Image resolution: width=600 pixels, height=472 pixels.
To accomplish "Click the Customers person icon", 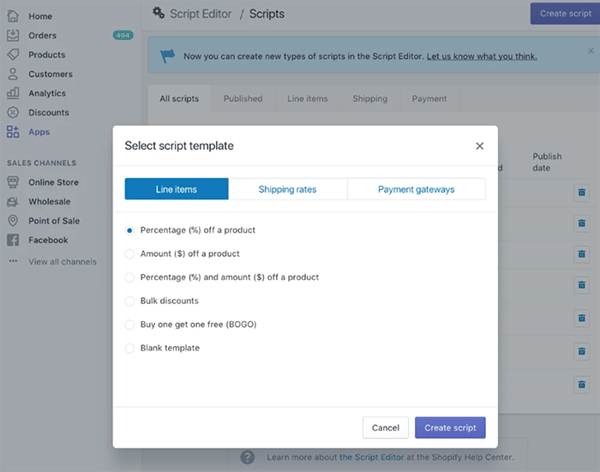I will (13, 74).
